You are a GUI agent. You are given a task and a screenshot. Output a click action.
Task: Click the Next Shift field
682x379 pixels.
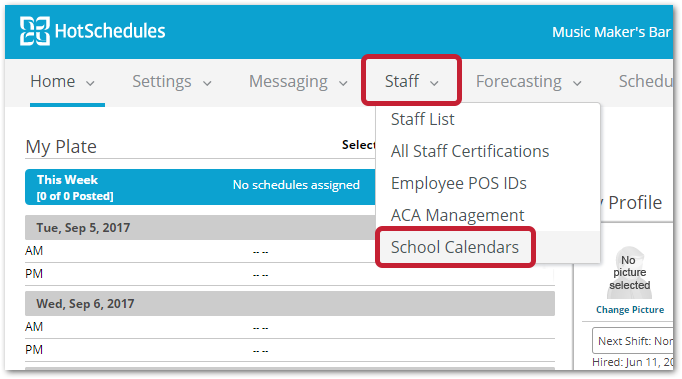pyautogui.click(x=632, y=341)
